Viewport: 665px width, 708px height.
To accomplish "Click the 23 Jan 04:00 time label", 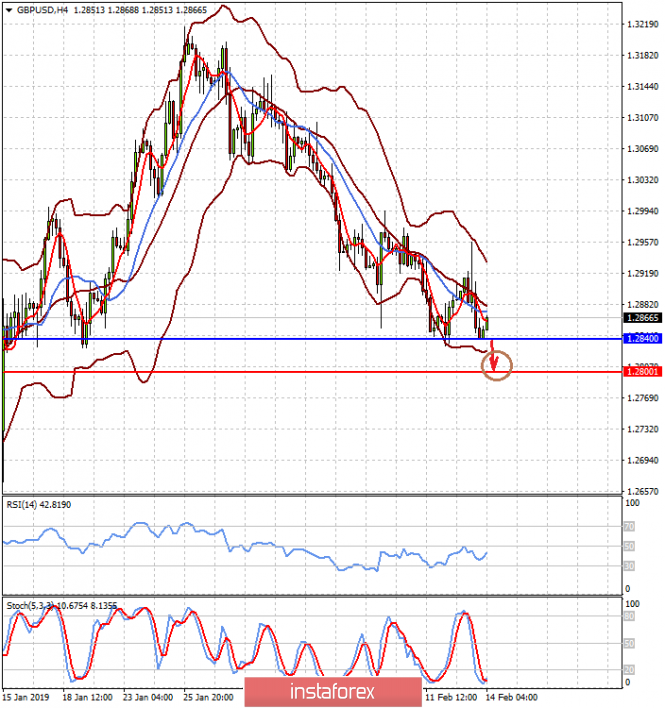I will click(147, 697).
